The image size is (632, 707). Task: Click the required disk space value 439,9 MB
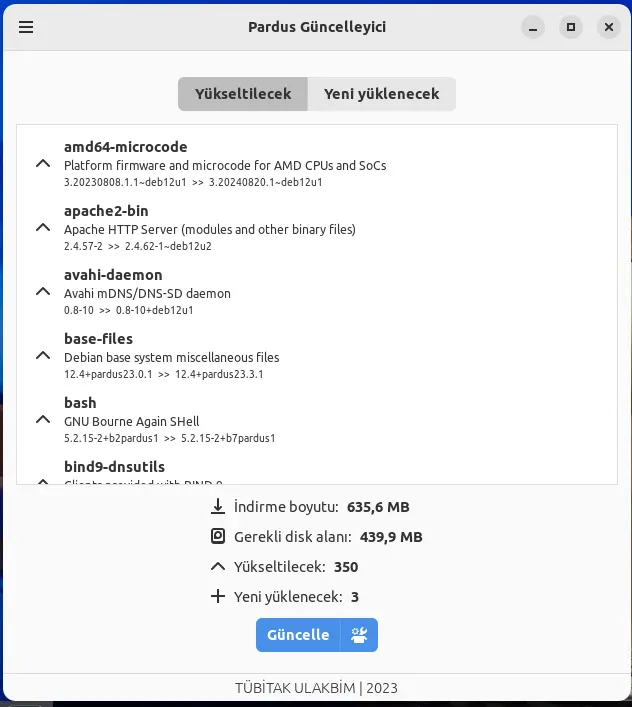pos(391,537)
